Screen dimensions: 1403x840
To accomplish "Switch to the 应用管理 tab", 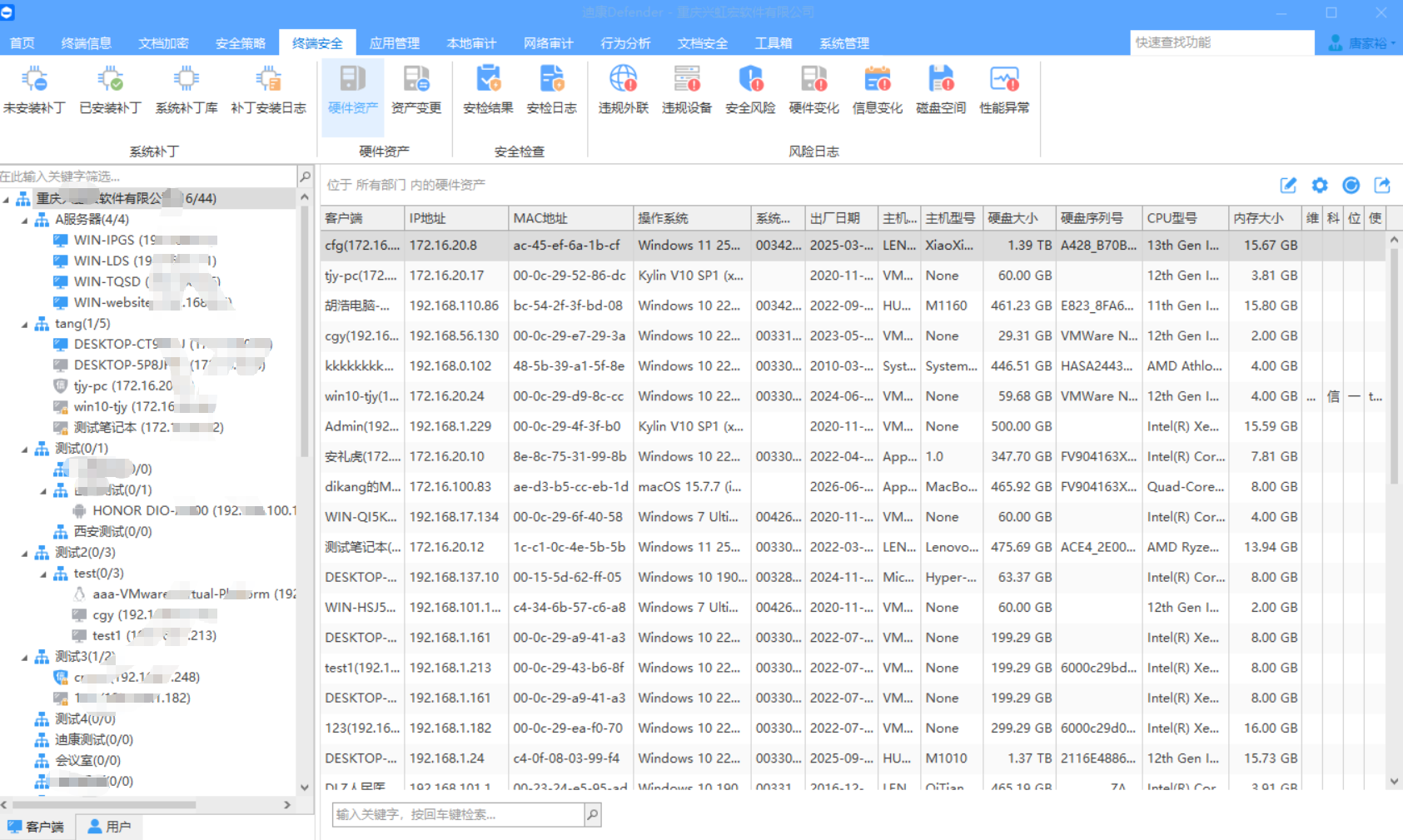I will tap(394, 43).
